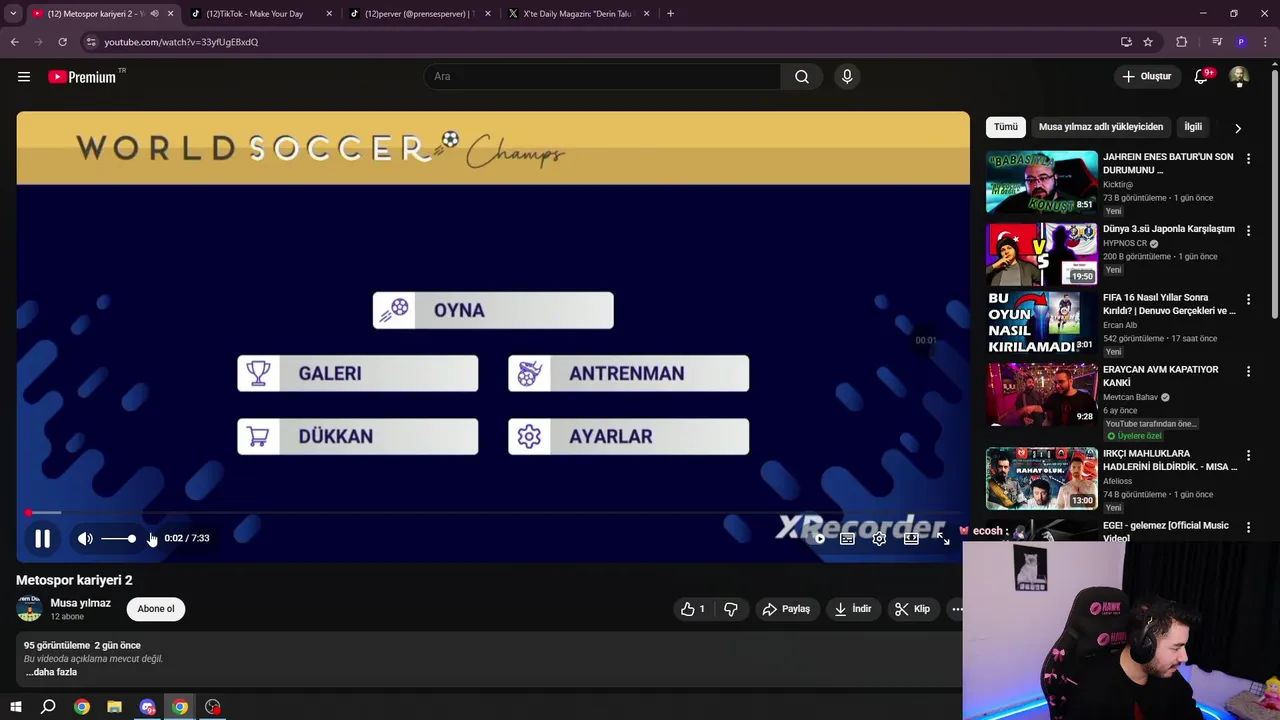Open options for JAHREIN ENES BATUR video
The image size is (1280, 720).
point(1248,159)
